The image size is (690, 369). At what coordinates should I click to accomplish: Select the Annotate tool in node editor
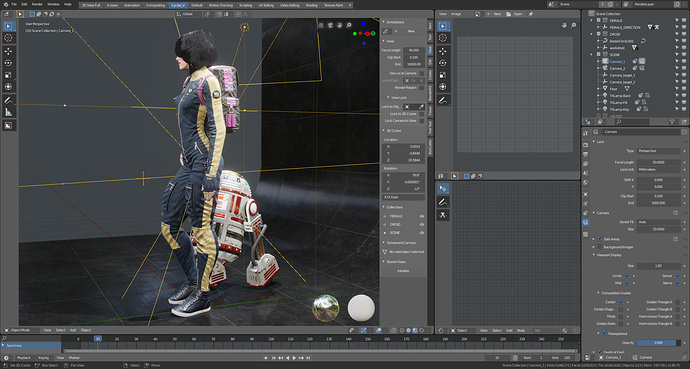(x=443, y=202)
